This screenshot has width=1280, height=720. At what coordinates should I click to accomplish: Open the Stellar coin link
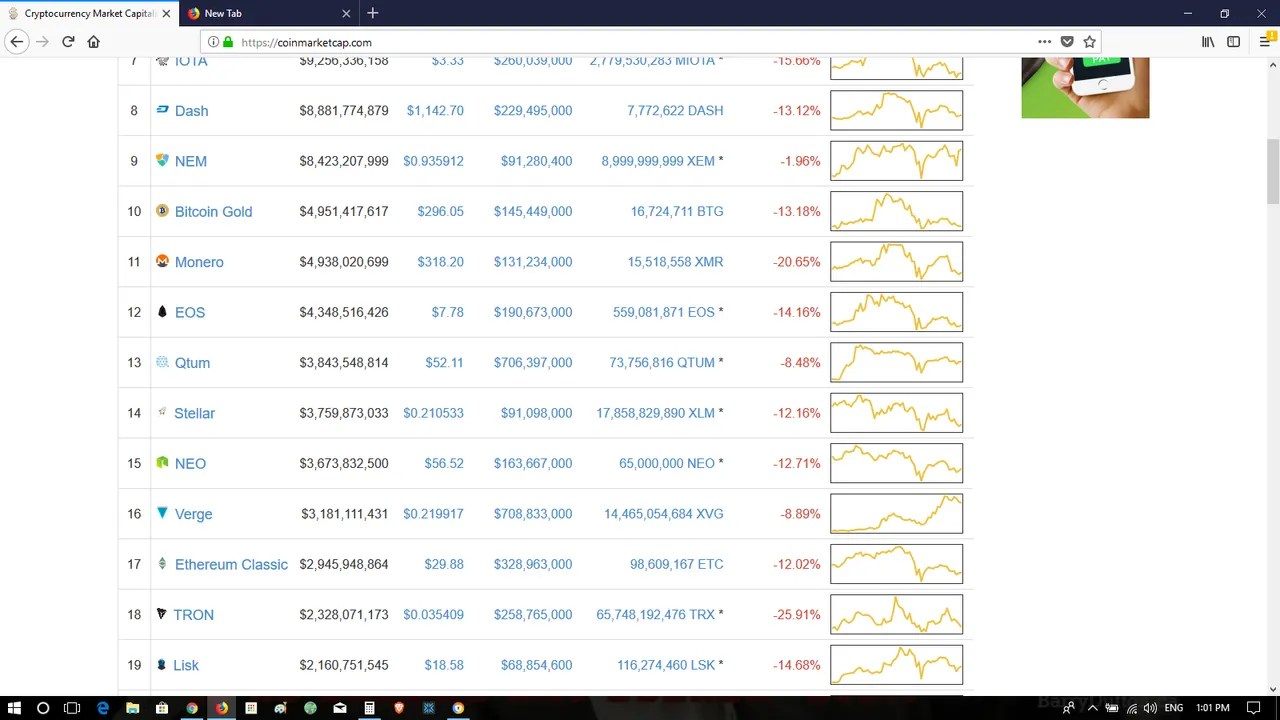tap(194, 413)
